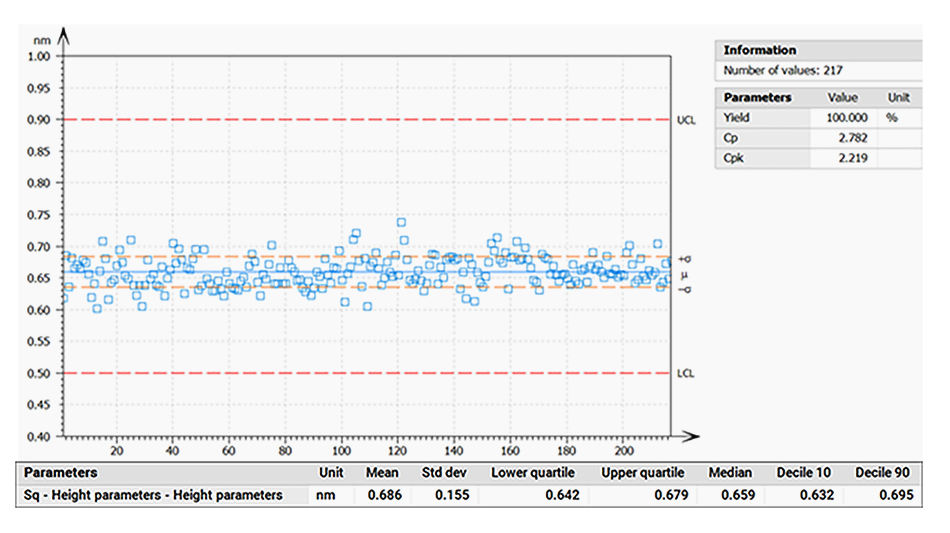The image size is (950, 533).
Task: Click the Median column header
Action: tap(730, 473)
